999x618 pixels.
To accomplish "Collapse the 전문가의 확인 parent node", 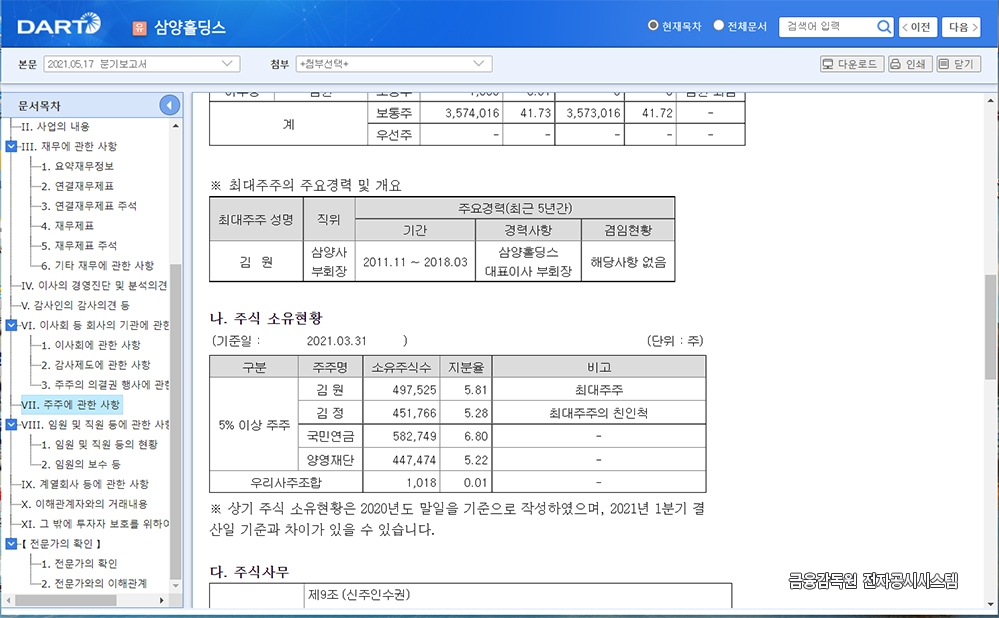I will pyautogui.click(x=11, y=543).
